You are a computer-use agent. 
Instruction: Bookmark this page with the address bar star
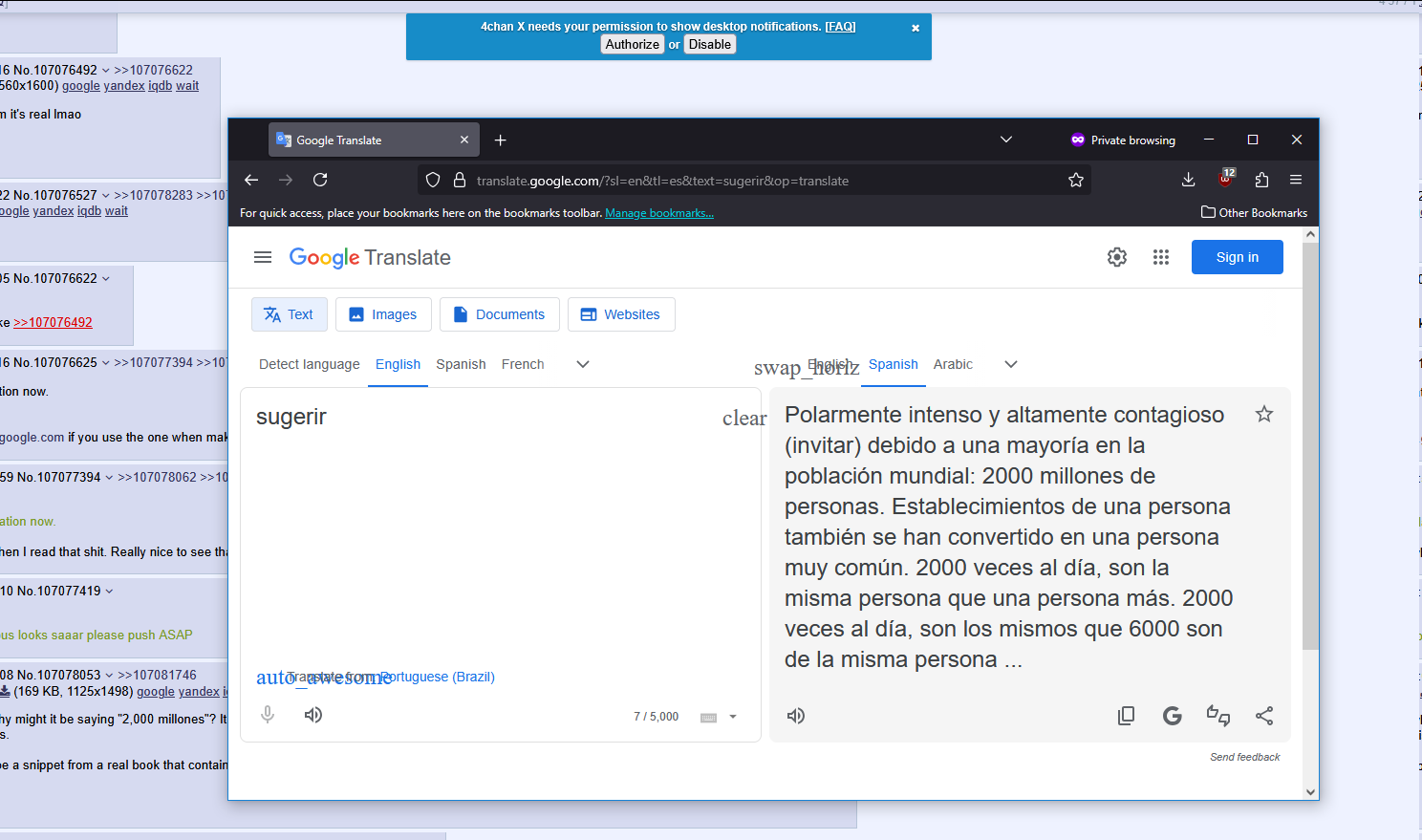tap(1076, 180)
